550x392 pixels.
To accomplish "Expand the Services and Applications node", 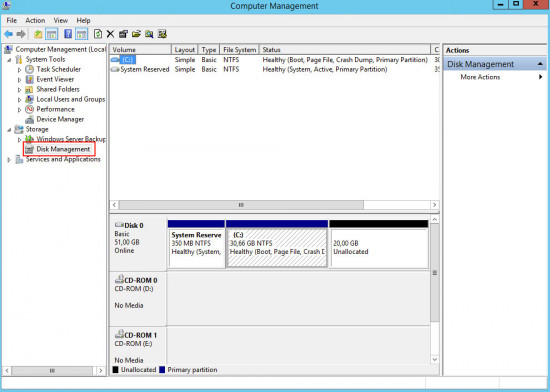I will click(x=9, y=160).
